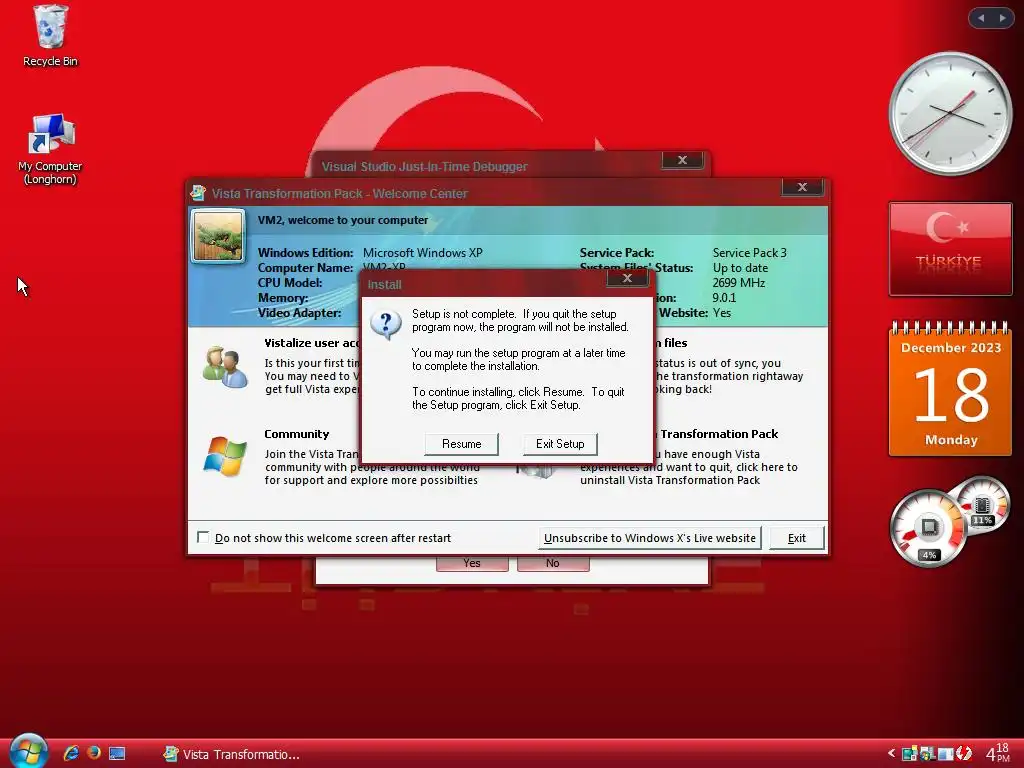Click the taskbar clock showing 4:18 PM
This screenshot has height=768, width=1024.
pos(997,753)
